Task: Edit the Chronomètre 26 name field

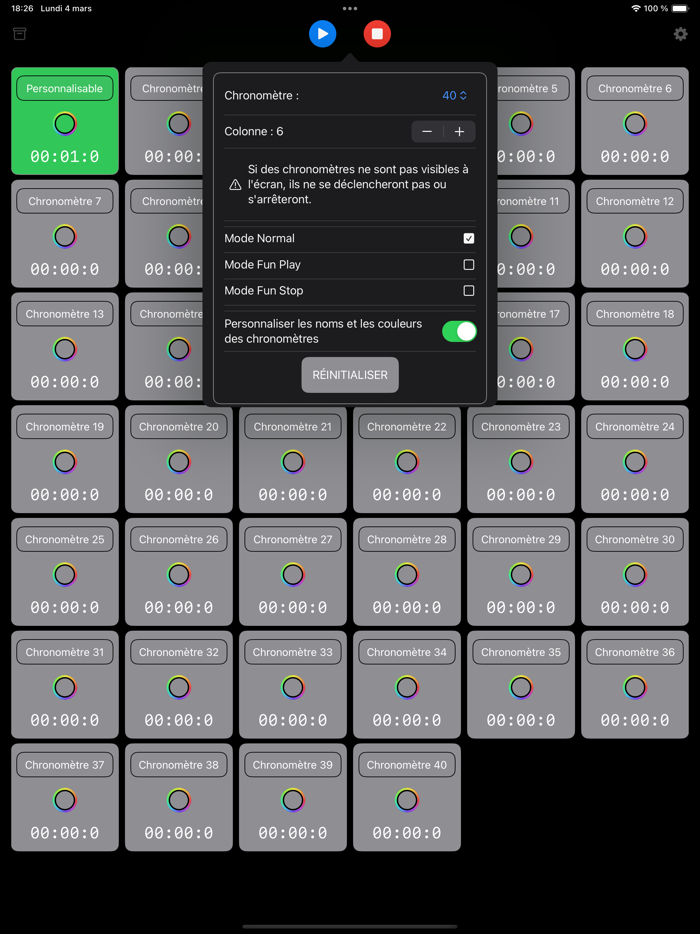Action: [179, 539]
